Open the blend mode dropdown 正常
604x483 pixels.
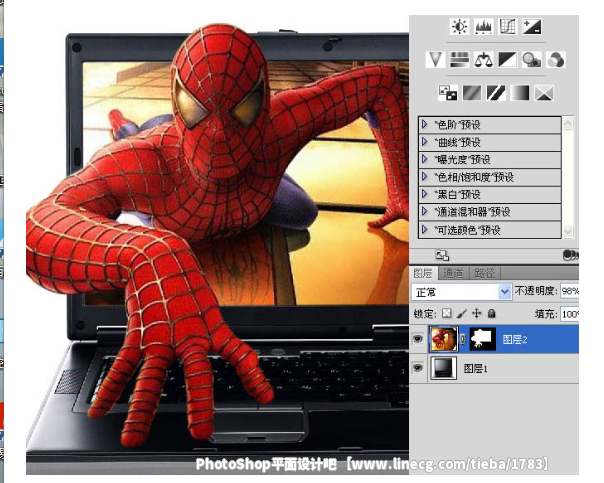click(x=461, y=292)
